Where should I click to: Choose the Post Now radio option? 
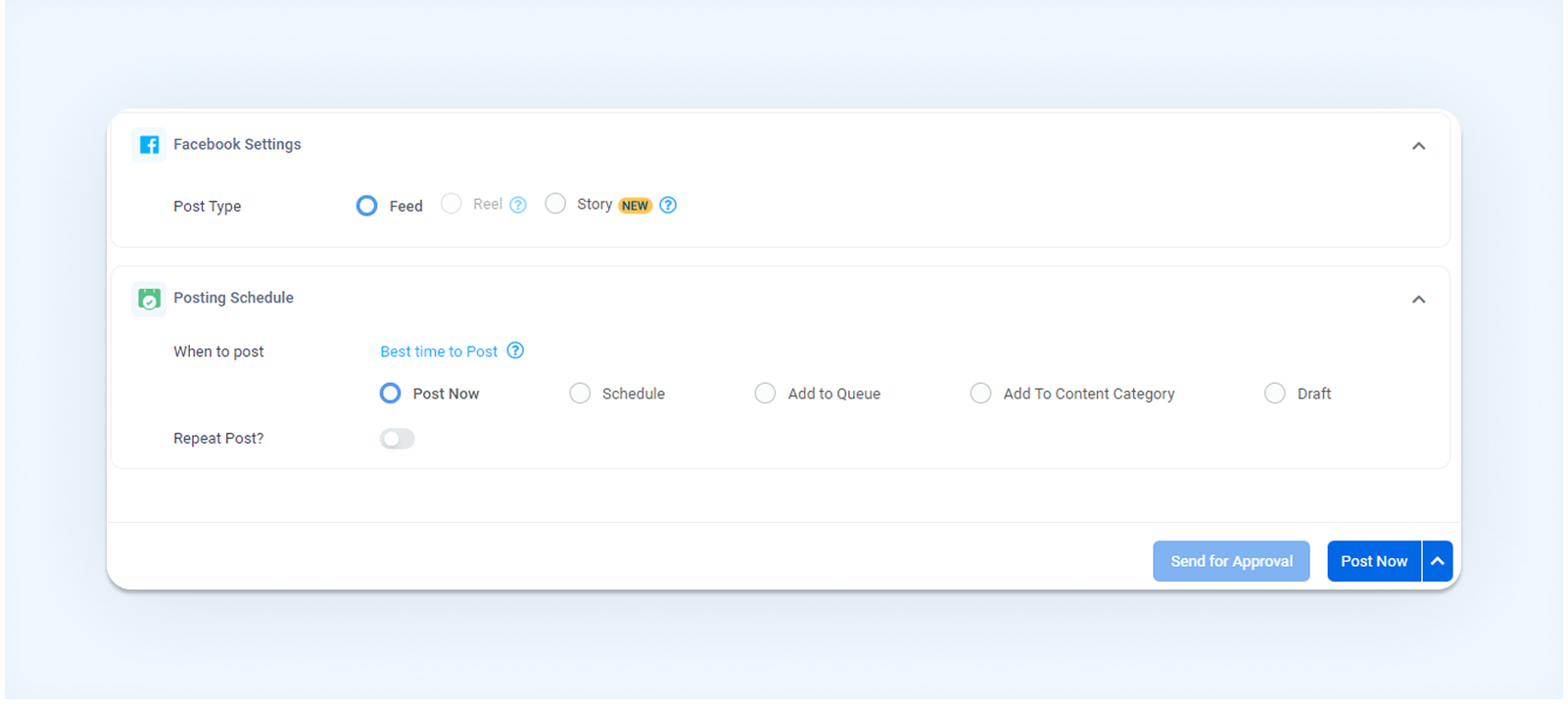pyautogui.click(x=390, y=393)
